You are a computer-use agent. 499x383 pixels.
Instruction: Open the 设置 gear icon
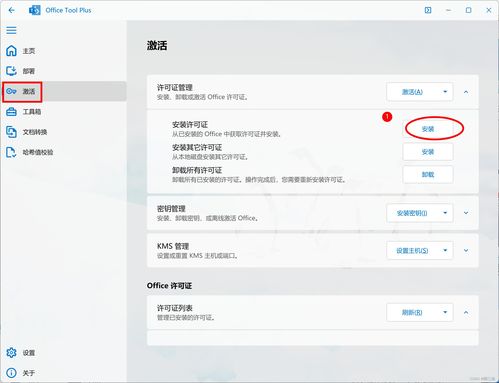point(11,352)
